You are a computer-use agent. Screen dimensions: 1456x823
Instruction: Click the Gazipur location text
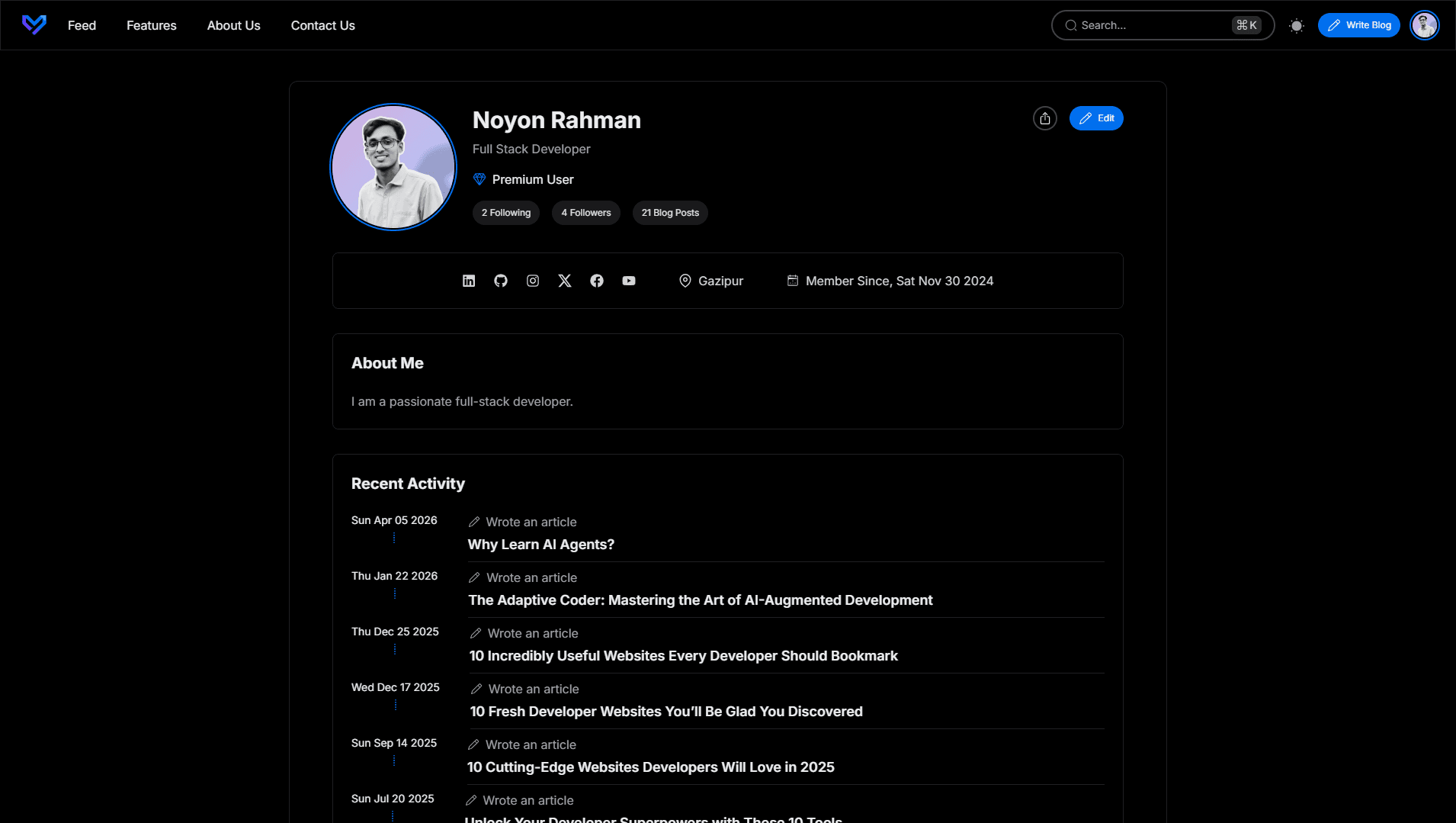(x=720, y=281)
